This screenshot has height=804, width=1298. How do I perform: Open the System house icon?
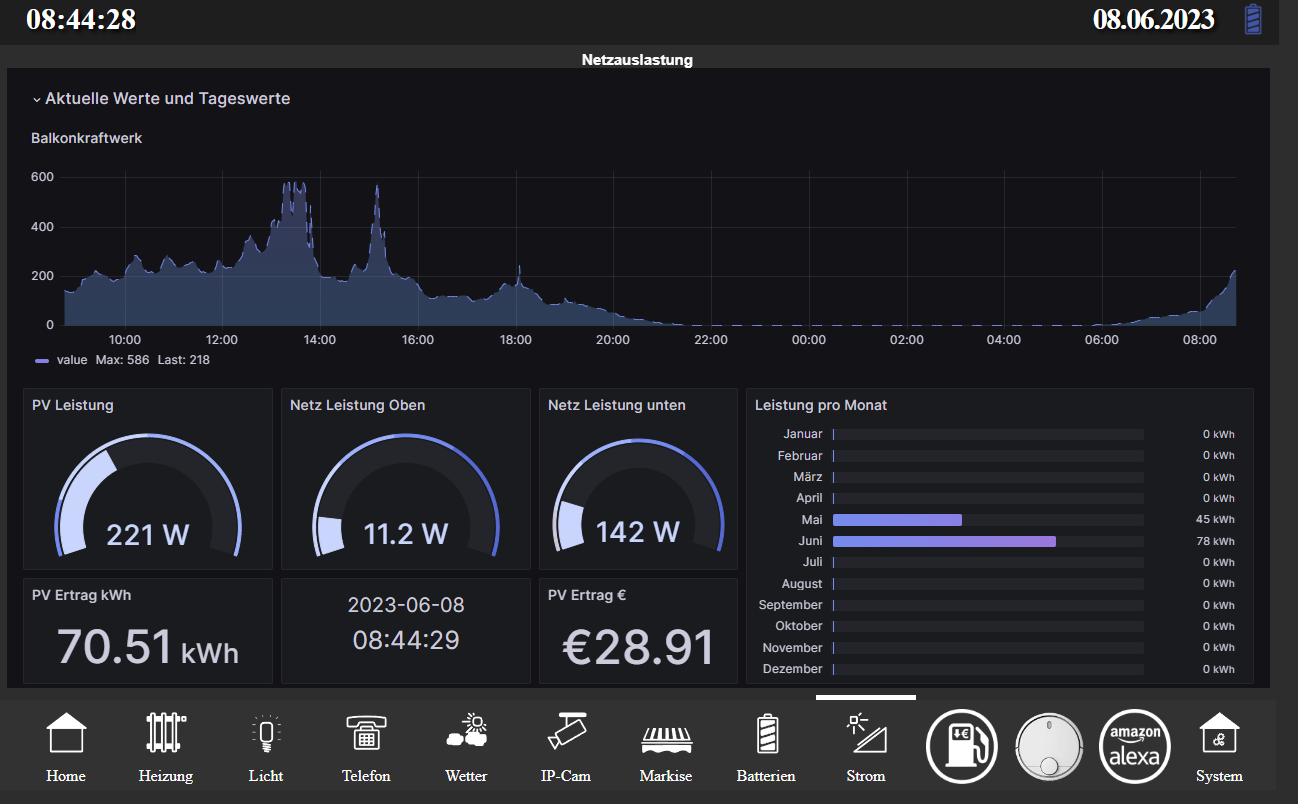coord(1219,734)
